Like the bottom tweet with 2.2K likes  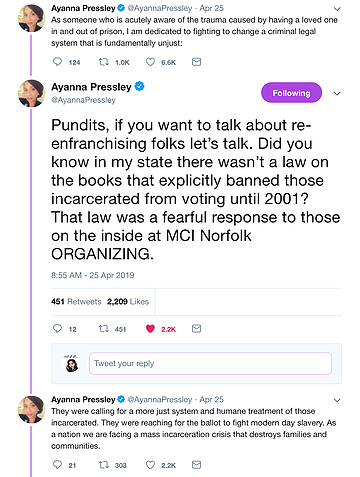(150, 465)
